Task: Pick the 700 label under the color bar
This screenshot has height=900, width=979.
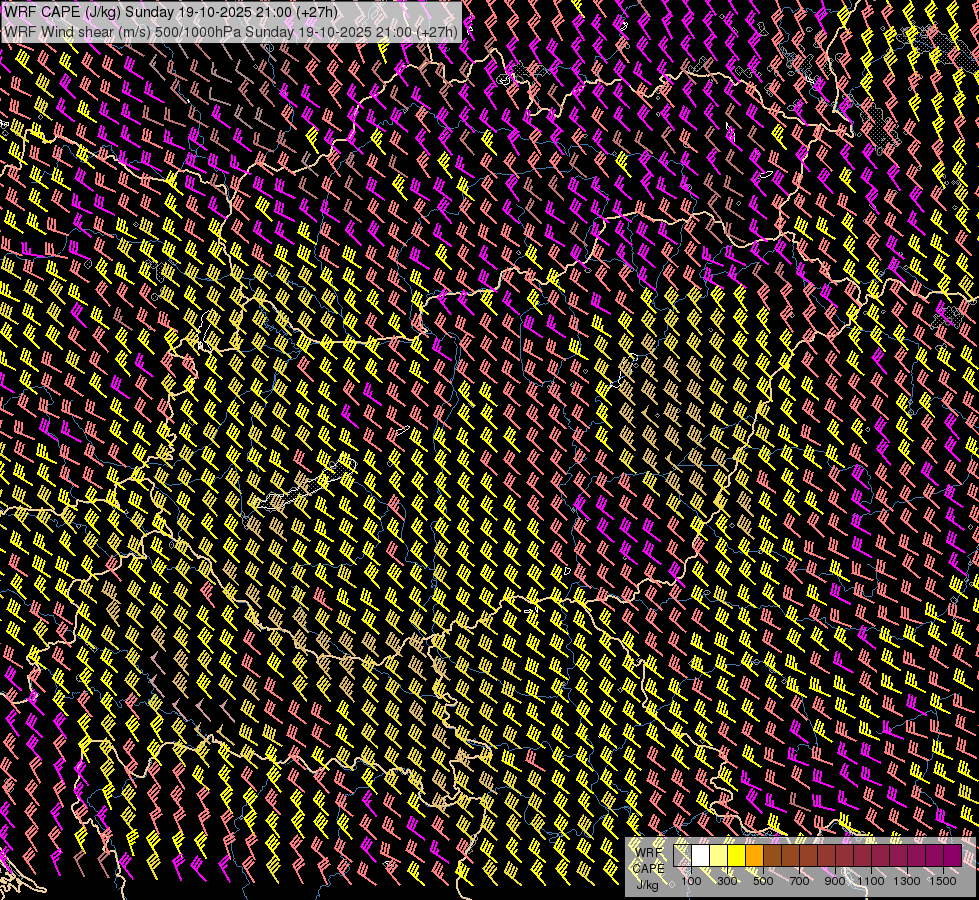Action: [799, 881]
